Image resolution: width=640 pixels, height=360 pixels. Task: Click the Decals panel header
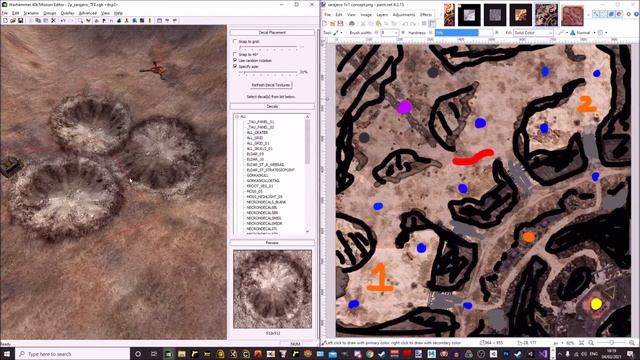pyautogui.click(x=272, y=106)
